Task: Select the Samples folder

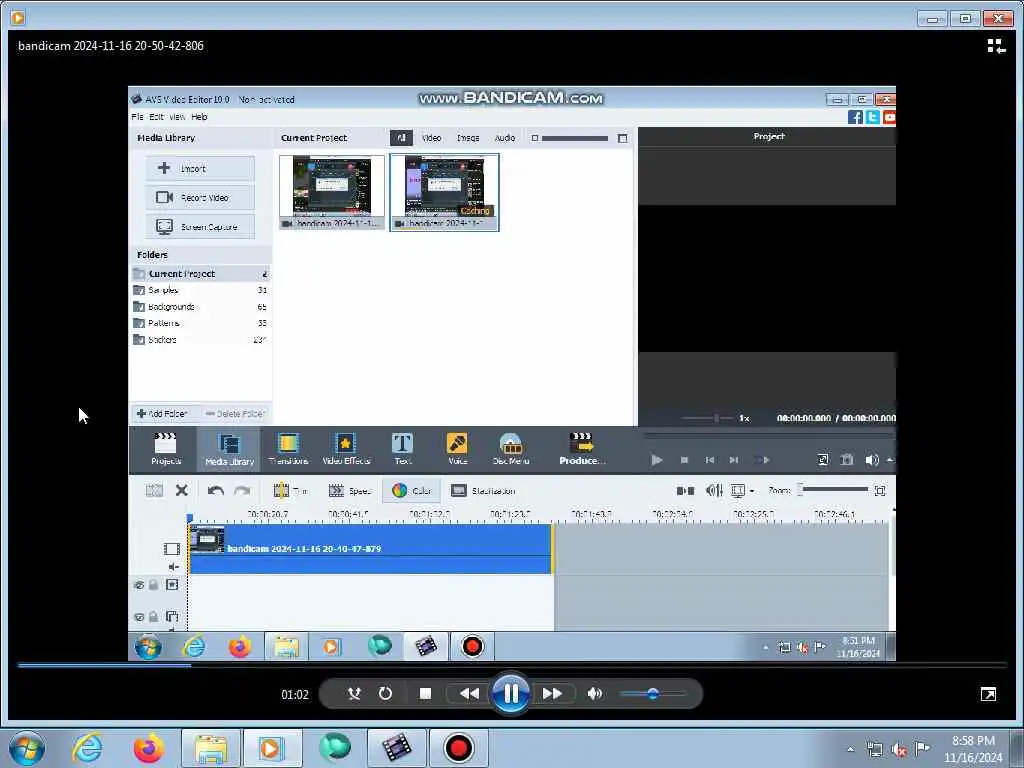Action: coord(200,290)
